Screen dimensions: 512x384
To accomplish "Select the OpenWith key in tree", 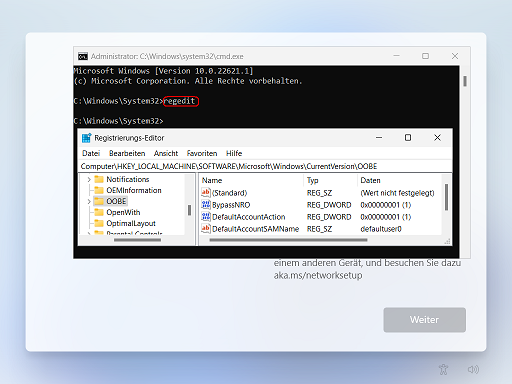I will tap(117, 212).
